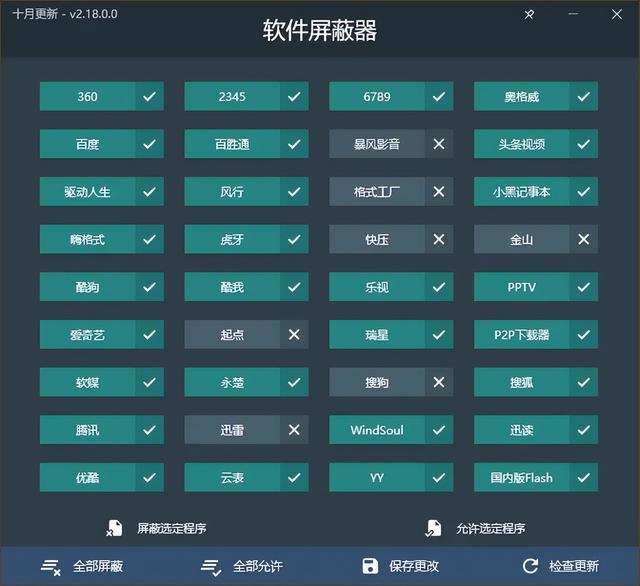Click the X mark next to 暴风影音
The height and width of the screenshot is (586, 640).
tap(439, 144)
